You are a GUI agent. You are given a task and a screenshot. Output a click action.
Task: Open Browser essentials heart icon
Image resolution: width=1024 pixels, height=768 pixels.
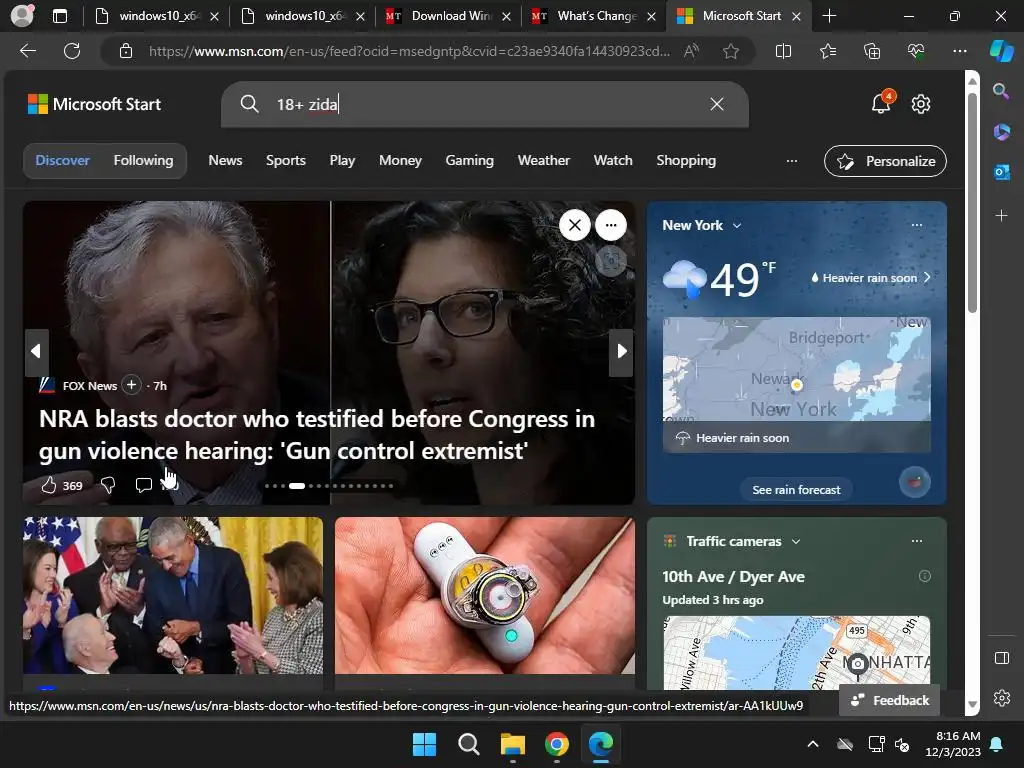916,51
